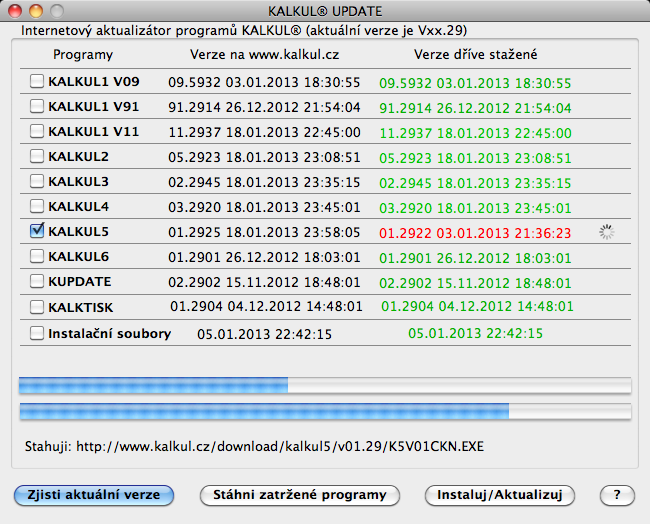Click the Zjisti aktuální verze button

(94, 495)
